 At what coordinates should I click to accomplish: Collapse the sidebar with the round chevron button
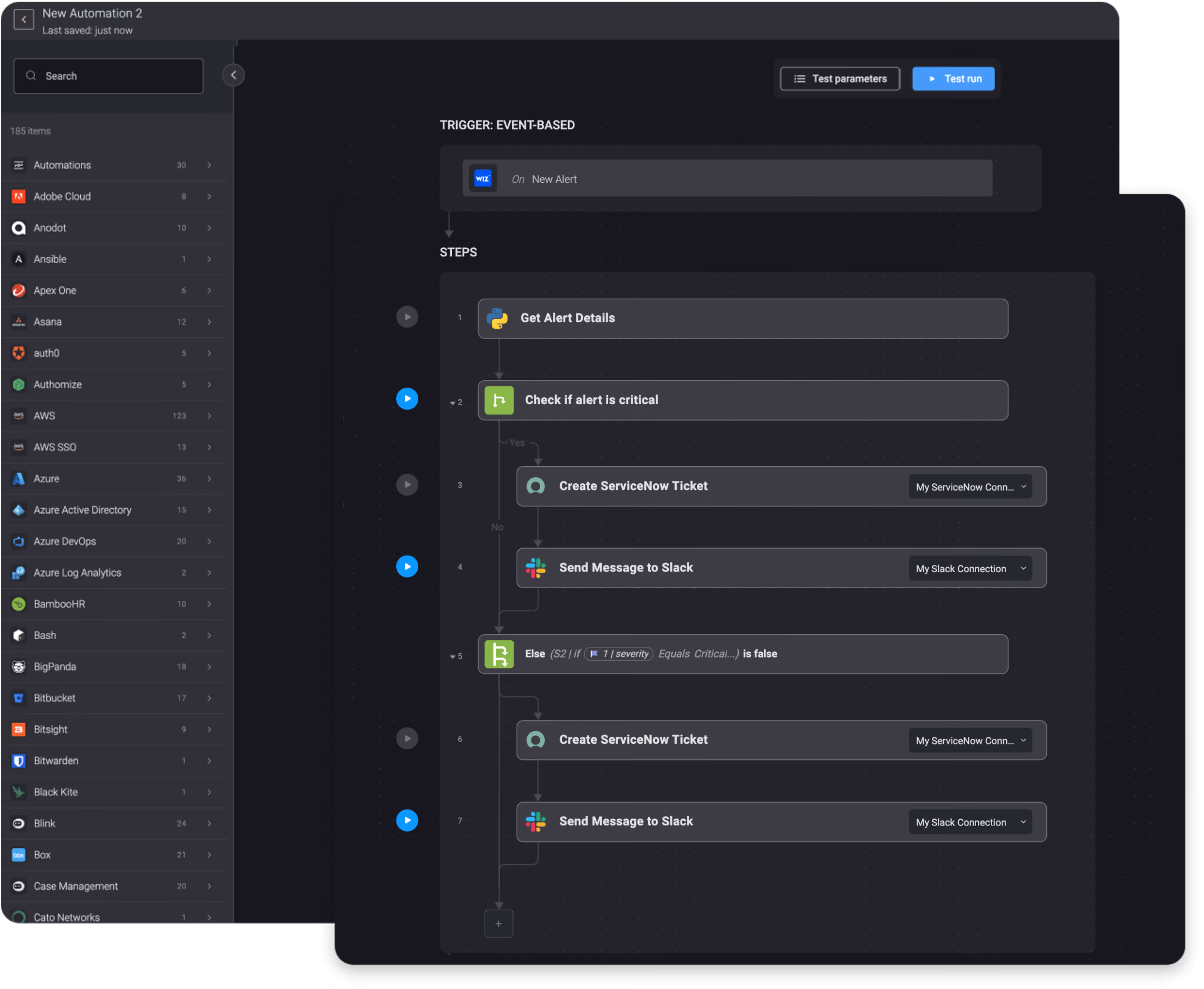[x=233, y=75]
